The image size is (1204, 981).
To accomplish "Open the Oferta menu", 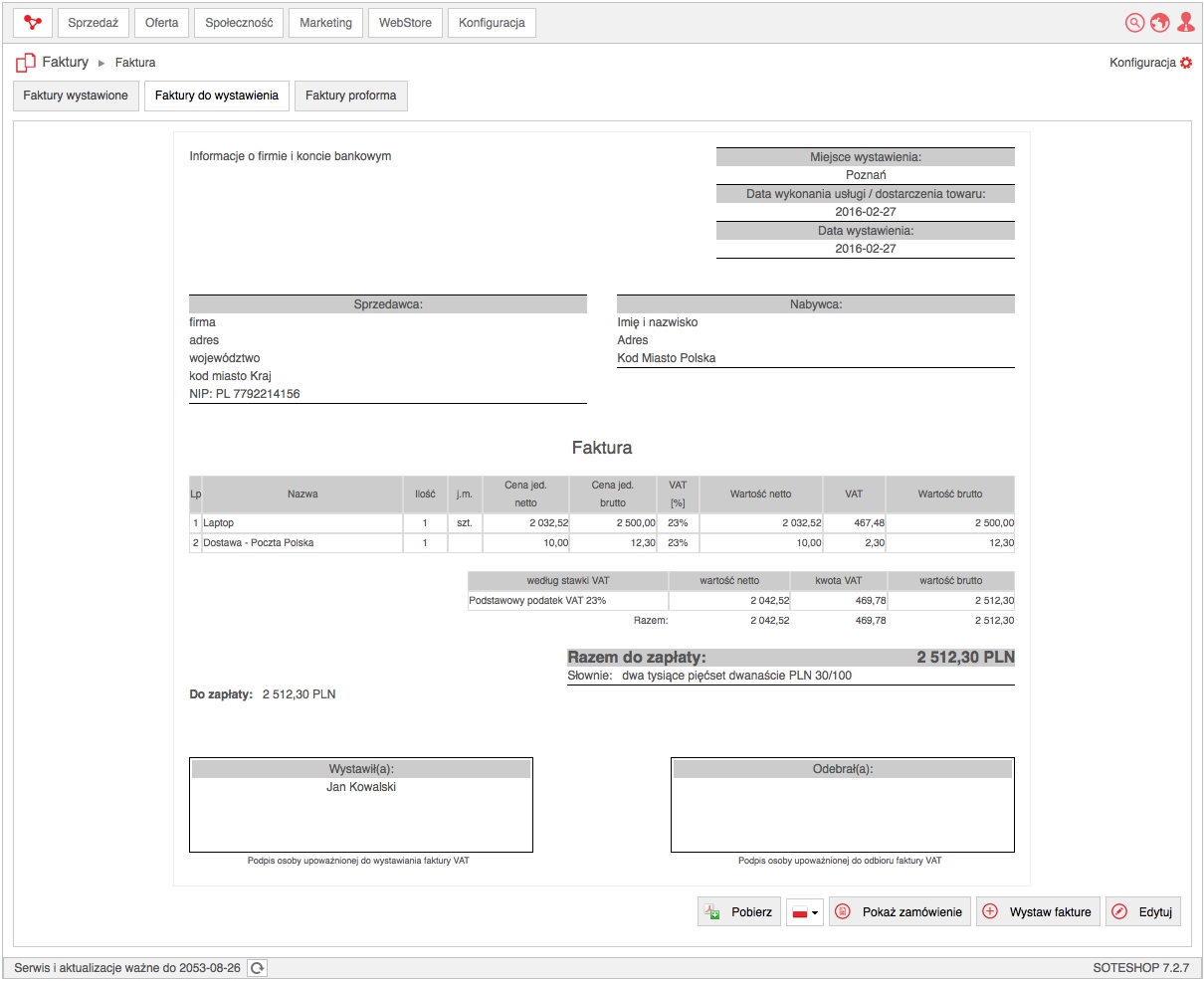I will (x=162, y=23).
